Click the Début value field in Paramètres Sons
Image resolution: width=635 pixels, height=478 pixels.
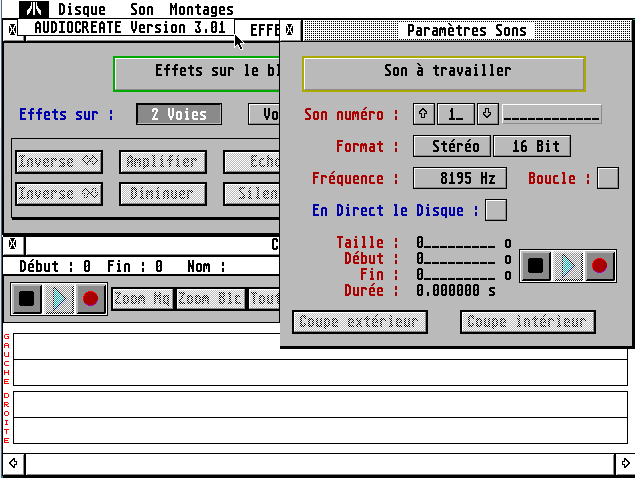[x=456, y=258]
